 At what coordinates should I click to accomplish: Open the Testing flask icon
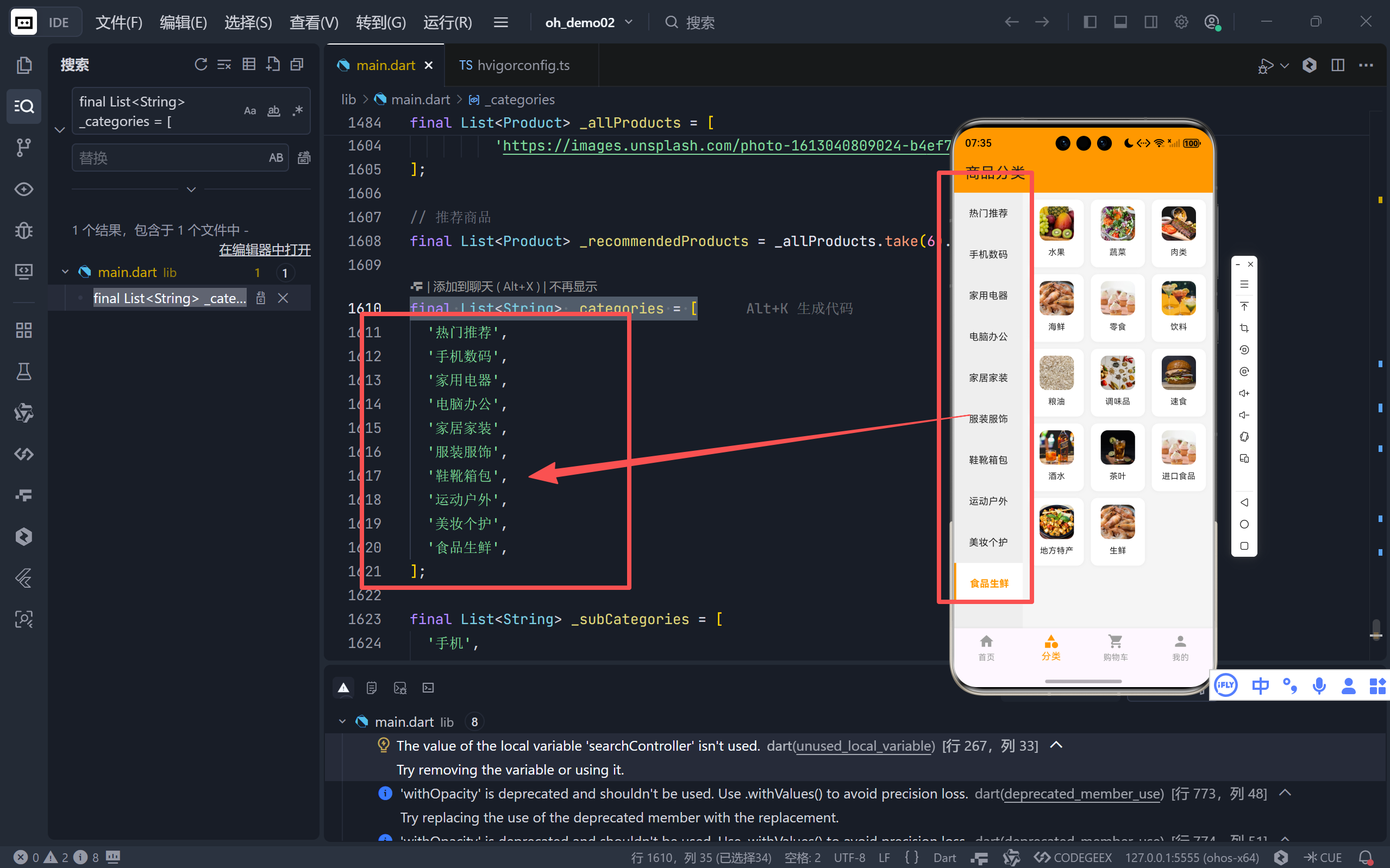point(23,372)
